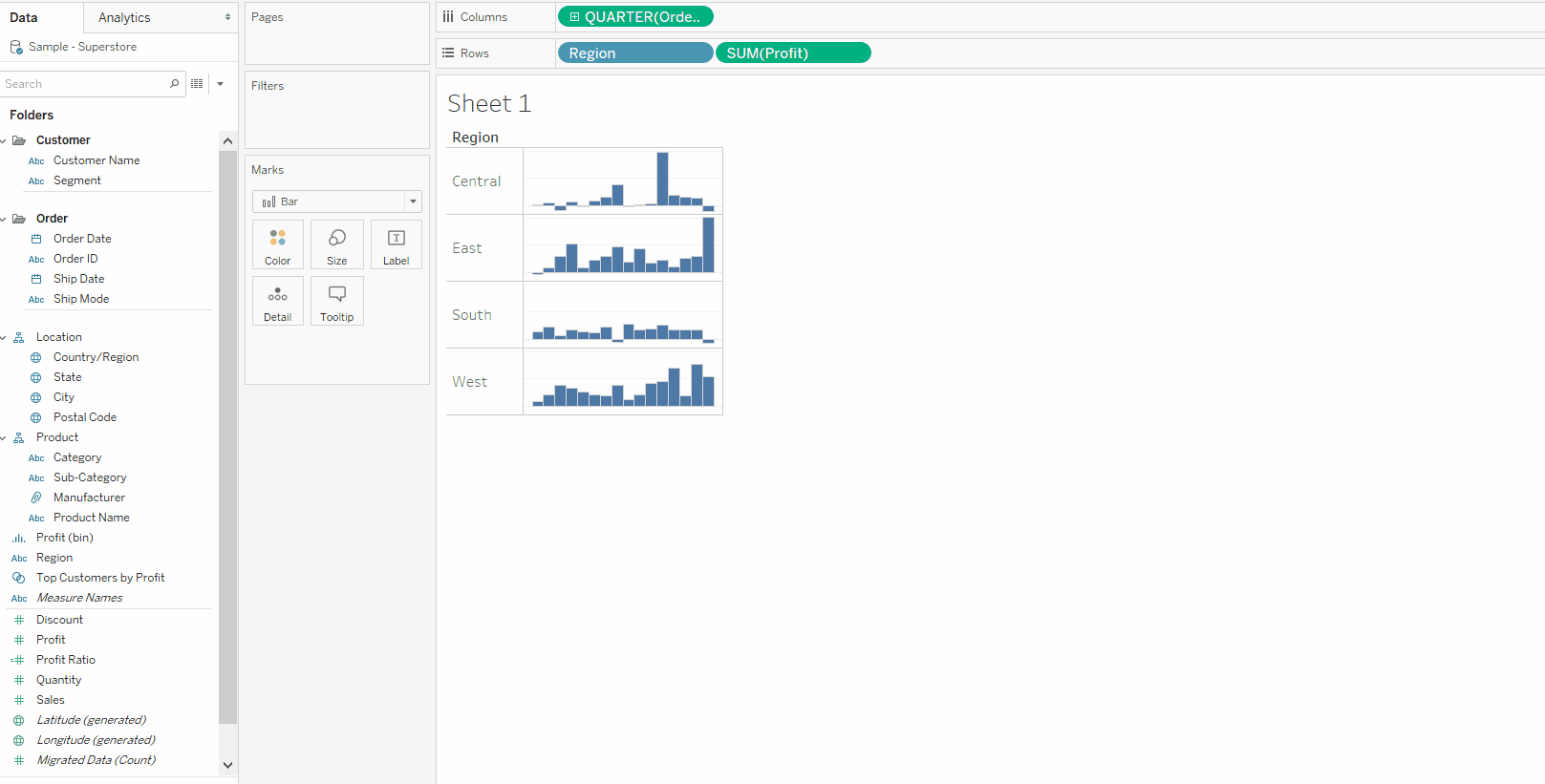Click the hierarchy icon next to Location
This screenshot has width=1545, height=784.
tap(19, 337)
